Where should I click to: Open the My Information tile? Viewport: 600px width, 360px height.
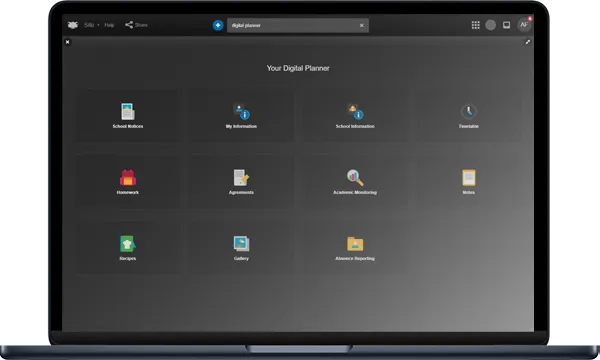pos(241,116)
